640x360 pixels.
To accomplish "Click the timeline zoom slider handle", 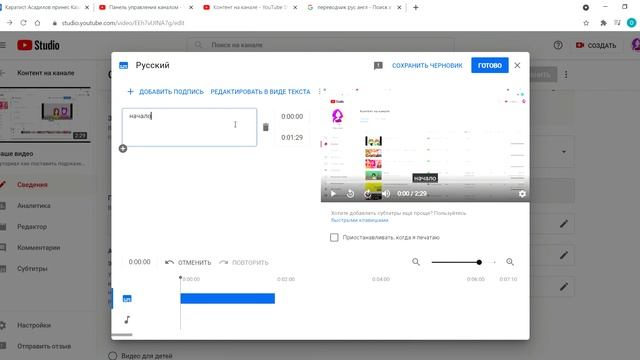I will tap(479, 262).
